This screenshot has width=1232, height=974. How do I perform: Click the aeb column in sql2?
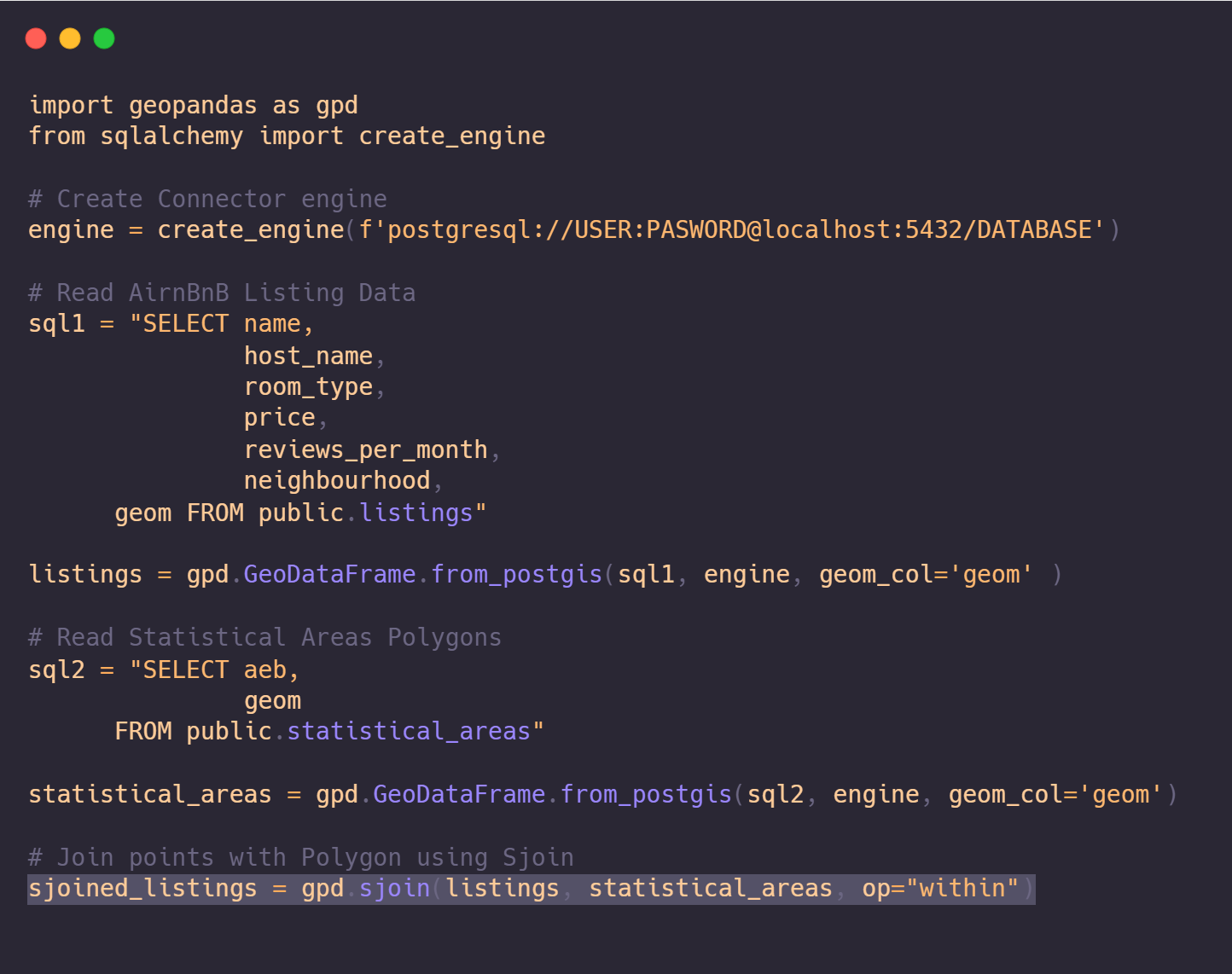265,670
